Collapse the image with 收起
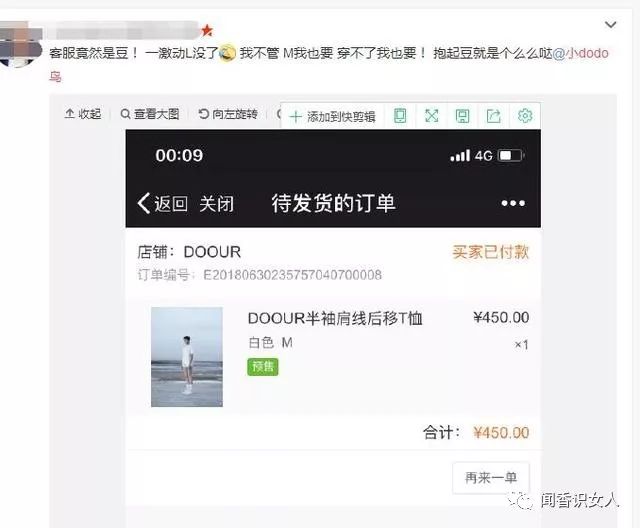This screenshot has width=640, height=528. pos(82,114)
